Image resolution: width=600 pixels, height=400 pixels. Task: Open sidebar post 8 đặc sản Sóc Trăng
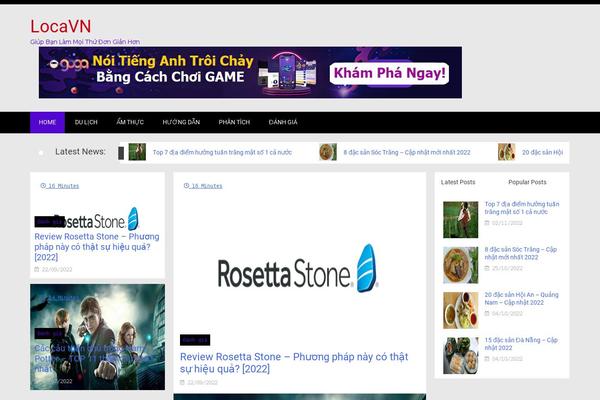[521, 253]
